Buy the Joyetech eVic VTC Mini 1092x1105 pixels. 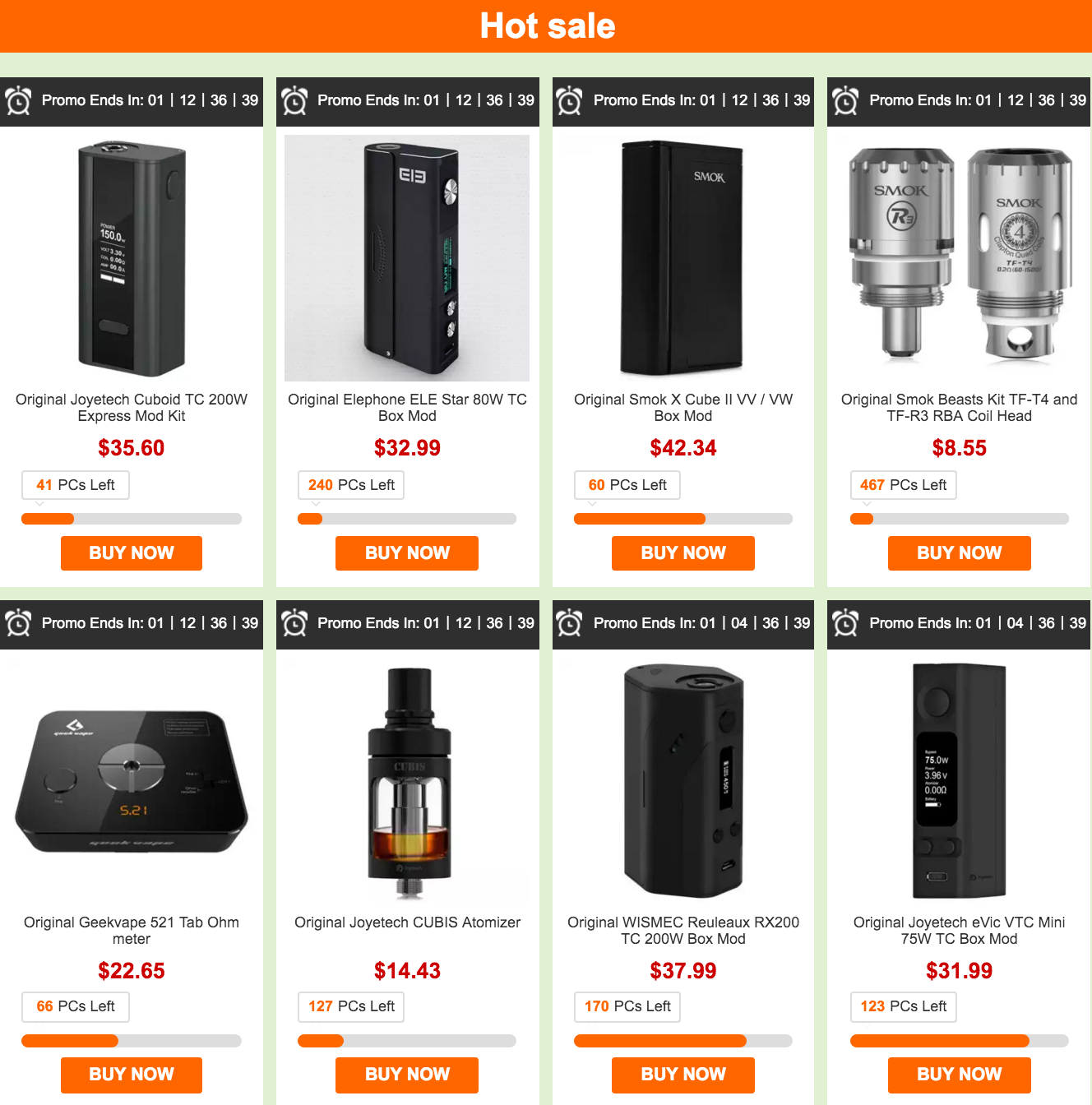[960, 1075]
